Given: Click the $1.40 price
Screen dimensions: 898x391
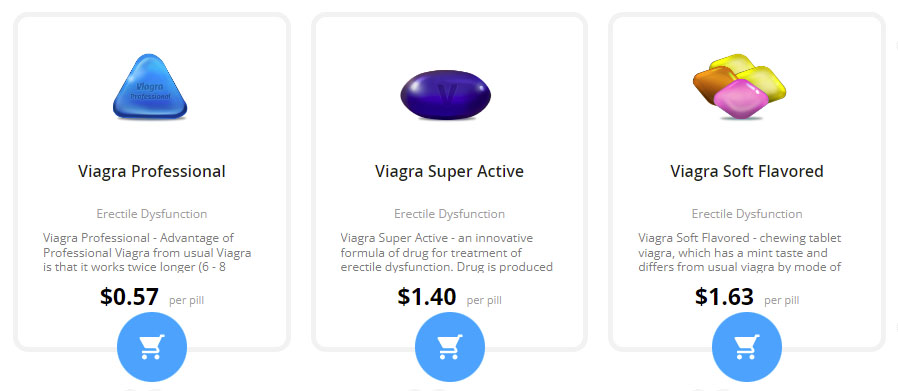Looking at the screenshot, I should (427, 297).
